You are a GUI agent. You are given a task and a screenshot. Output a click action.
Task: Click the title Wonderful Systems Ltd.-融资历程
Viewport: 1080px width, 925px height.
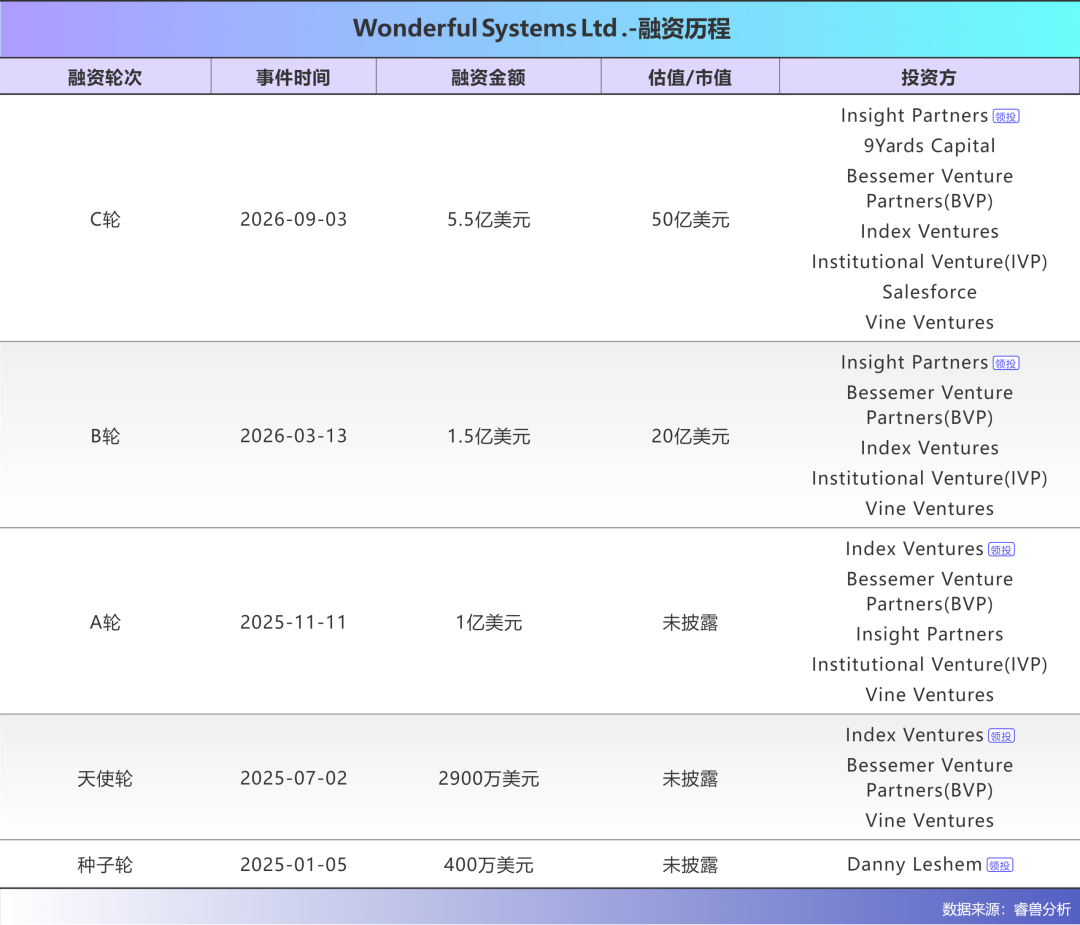point(541,28)
